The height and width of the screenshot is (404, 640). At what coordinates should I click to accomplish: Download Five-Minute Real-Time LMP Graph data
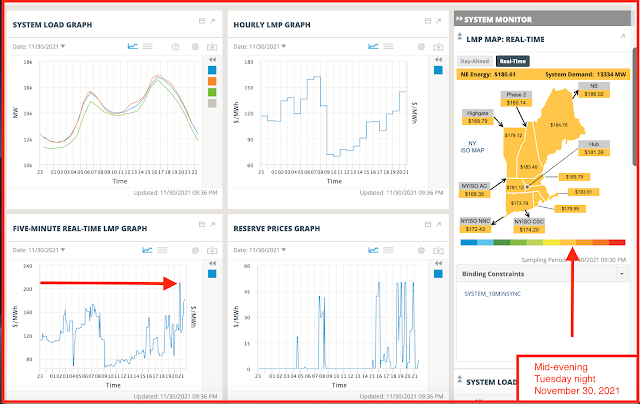[x=212, y=250]
